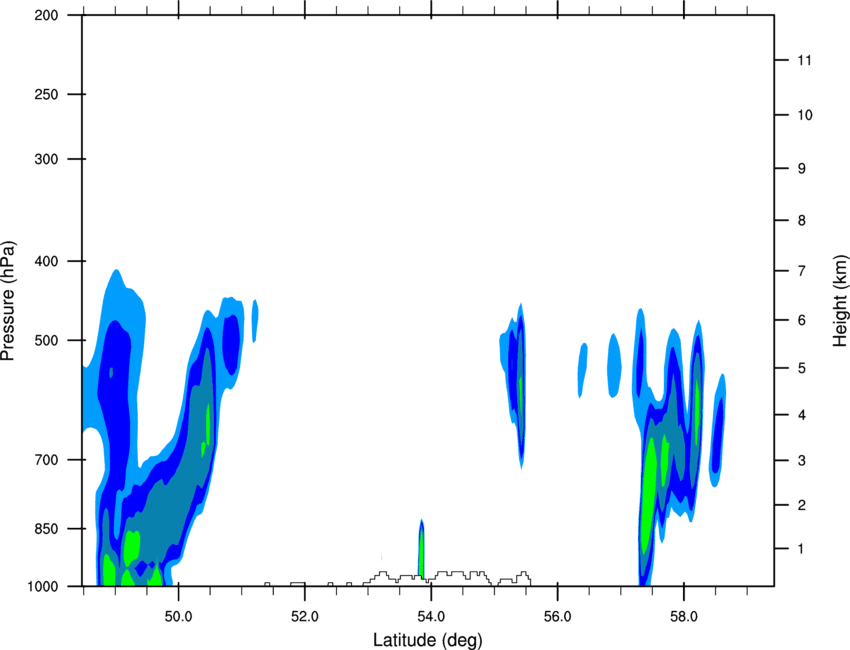
Task: Click the 4 km height label
Action: (x=802, y=415)
